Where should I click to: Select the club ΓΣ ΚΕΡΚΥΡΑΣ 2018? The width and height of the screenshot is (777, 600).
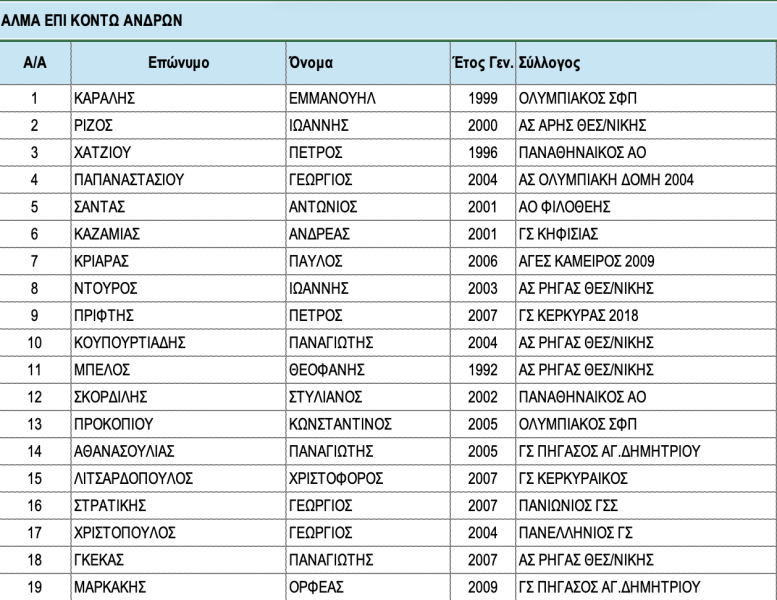578,316
